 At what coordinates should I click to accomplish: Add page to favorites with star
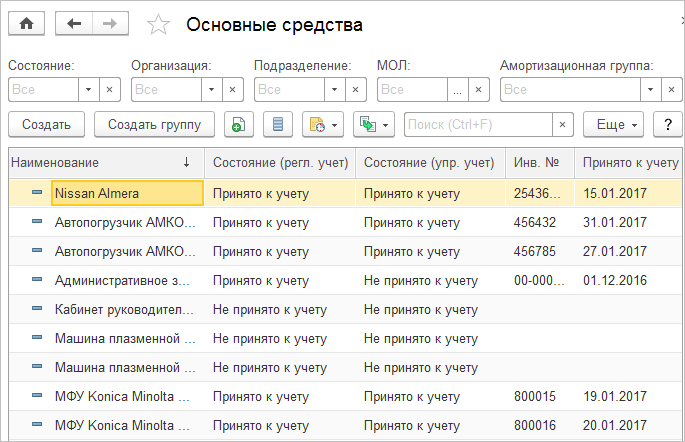pyautogui.click(x=158, y=24)
